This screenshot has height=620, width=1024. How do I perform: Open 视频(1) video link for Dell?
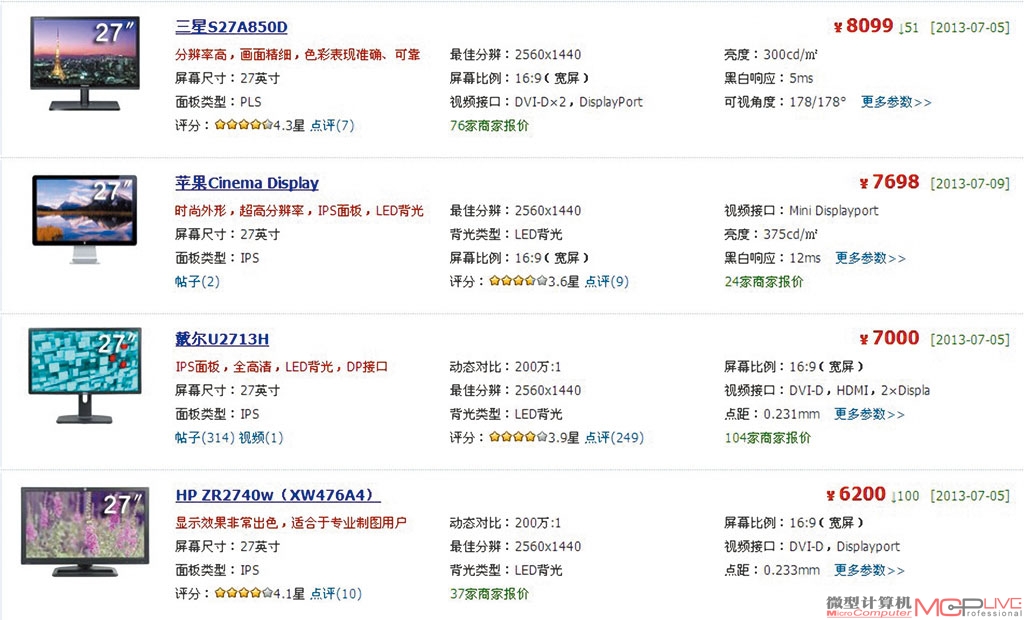coord(261,438)
